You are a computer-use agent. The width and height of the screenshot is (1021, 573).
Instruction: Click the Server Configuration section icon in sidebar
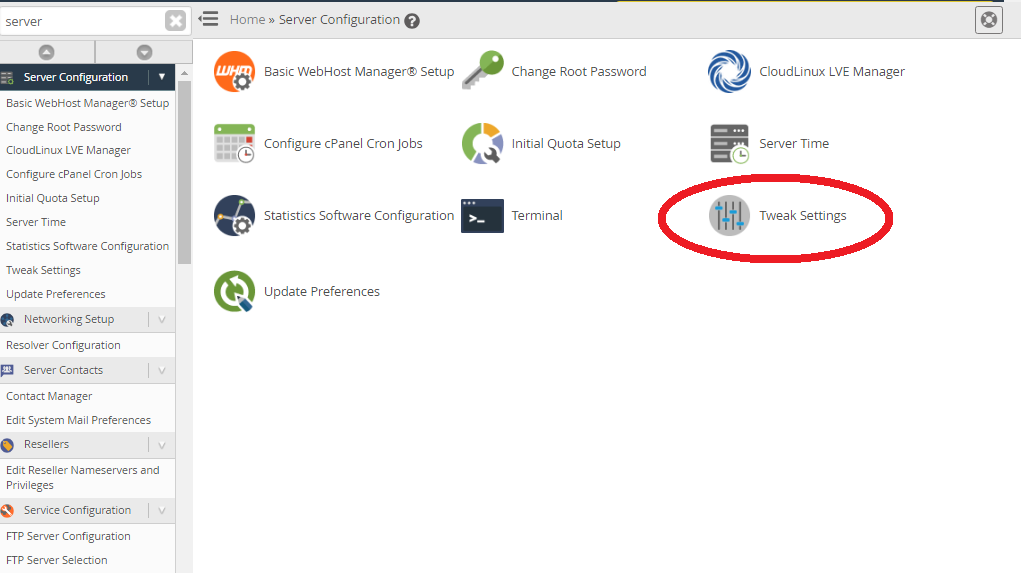7,78
